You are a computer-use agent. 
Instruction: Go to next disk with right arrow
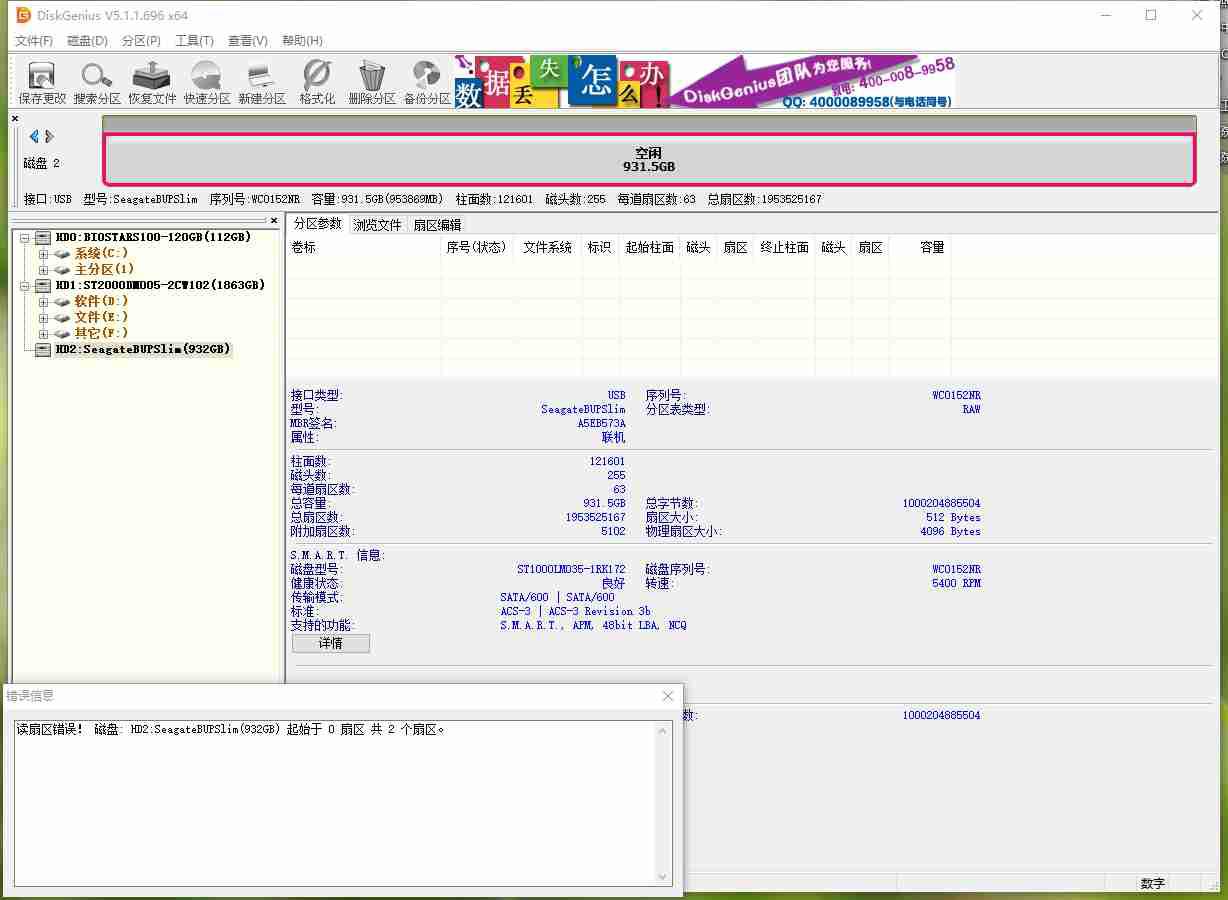[50, 137]
